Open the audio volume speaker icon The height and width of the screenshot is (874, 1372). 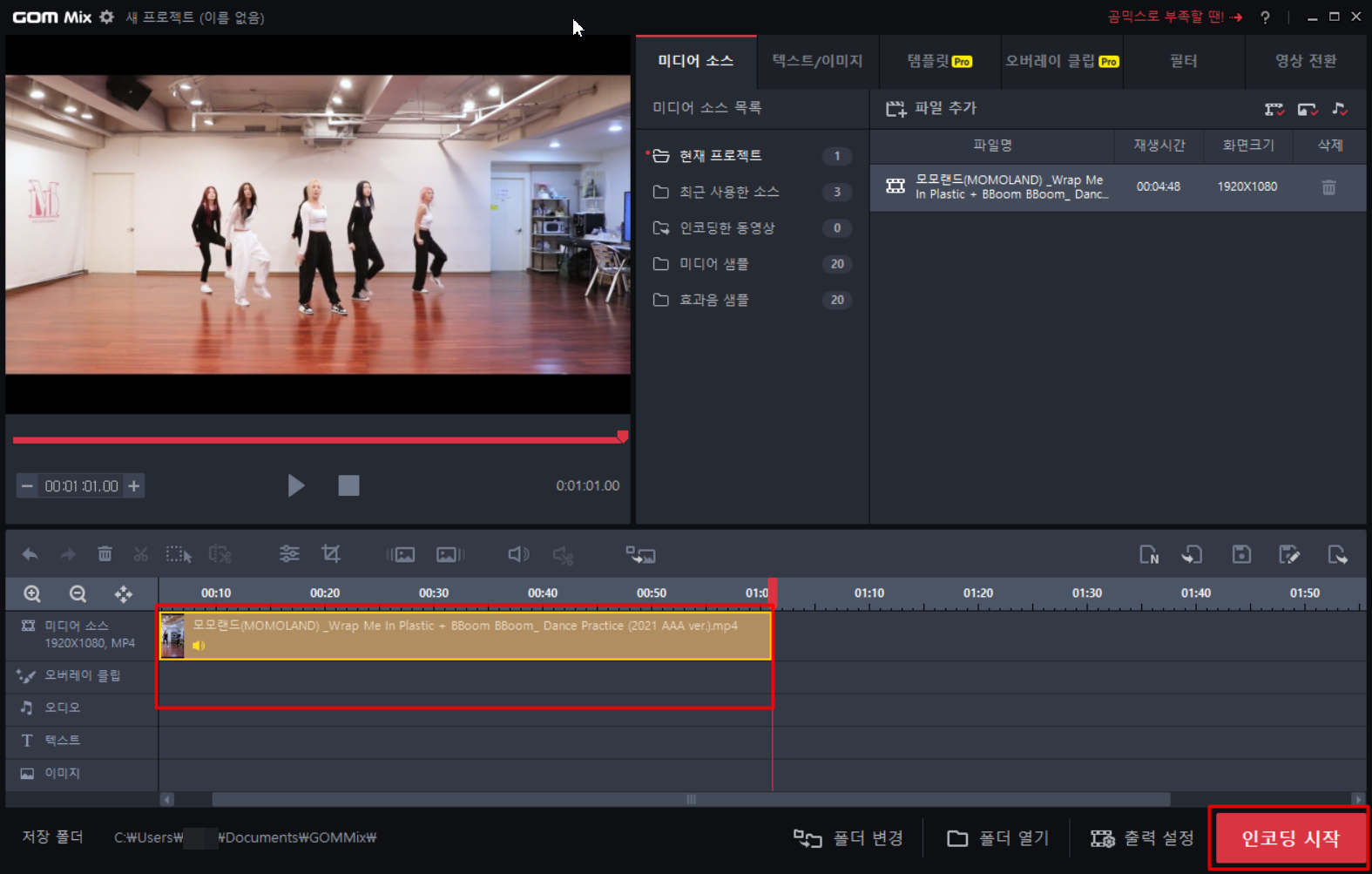tap(518, 554)
